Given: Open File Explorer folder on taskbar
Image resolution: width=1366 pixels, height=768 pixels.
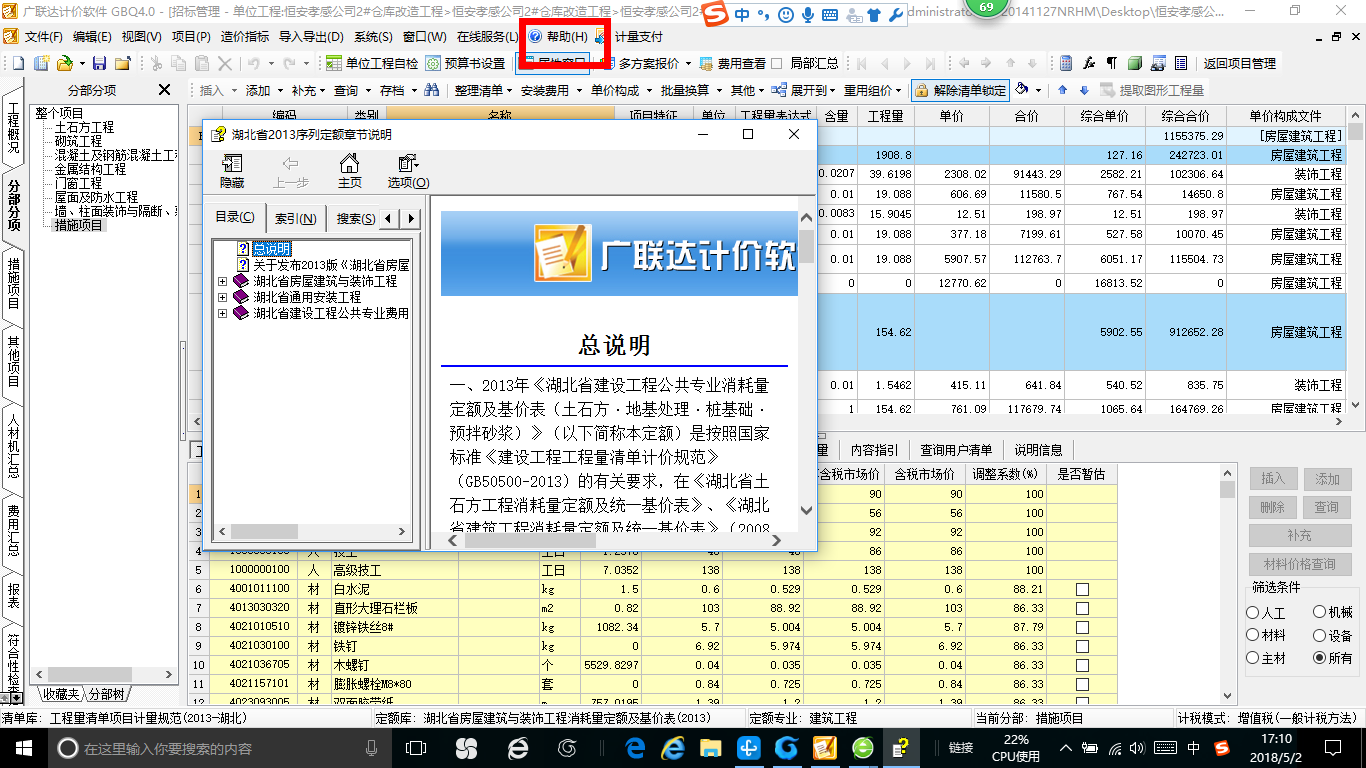Looking at the screenshot, I should coord(710,748).
